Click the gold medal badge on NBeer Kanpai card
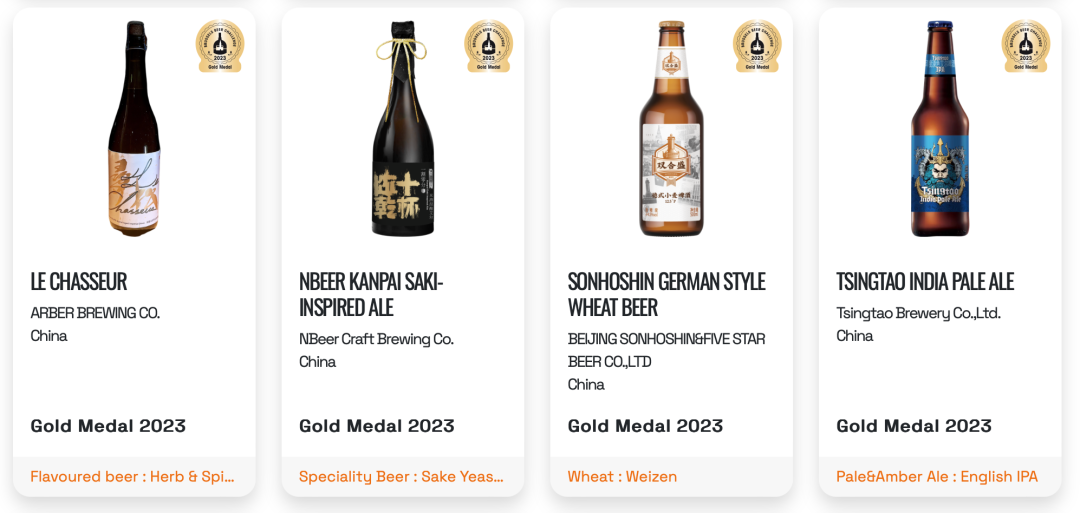 [x=488, y=46]
